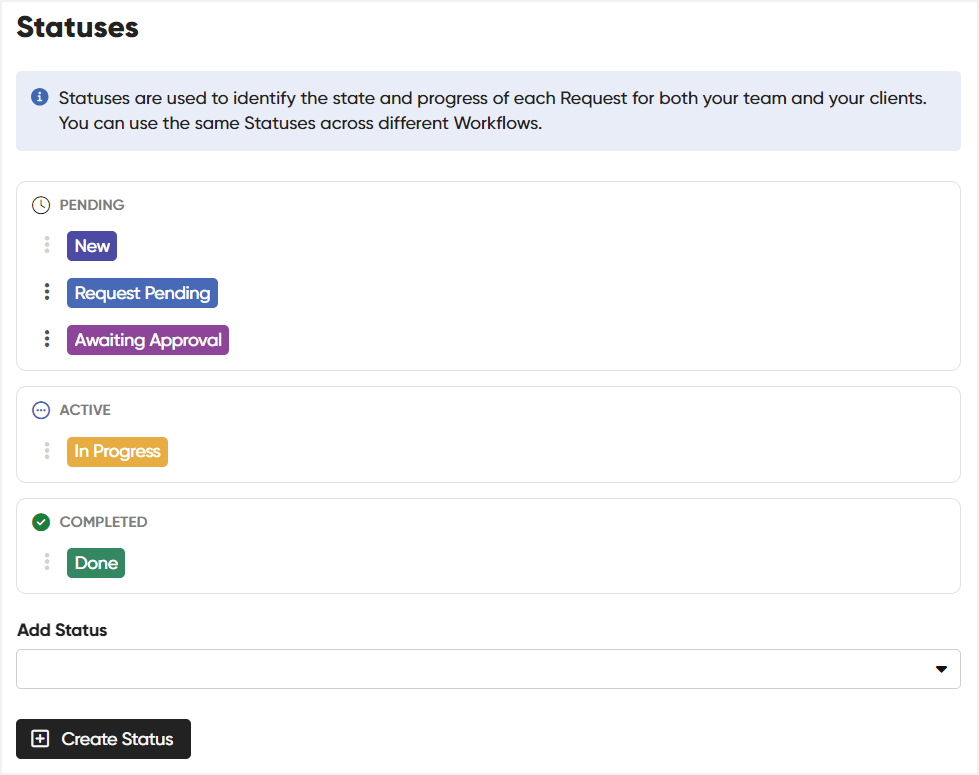
Task: Open the kebab menu for Request Pending
Action: (x=47, y=292)
